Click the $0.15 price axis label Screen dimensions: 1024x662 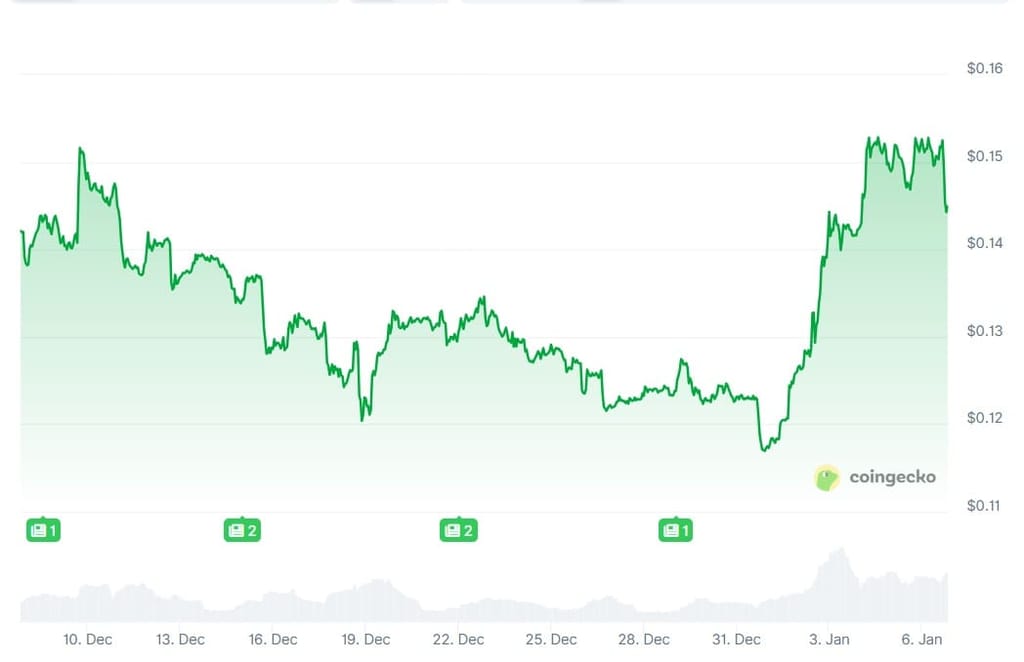pos(985,156)
